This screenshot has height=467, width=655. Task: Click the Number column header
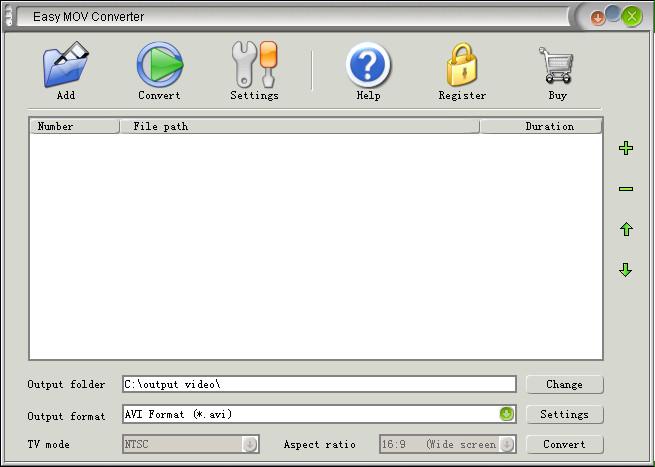tap(74, 127)
